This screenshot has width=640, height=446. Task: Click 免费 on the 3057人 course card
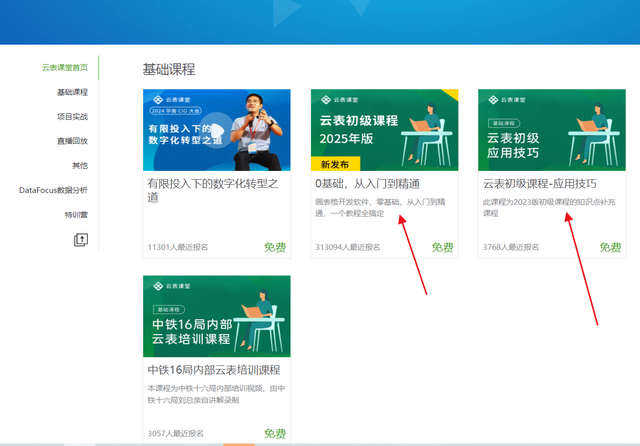275,433
